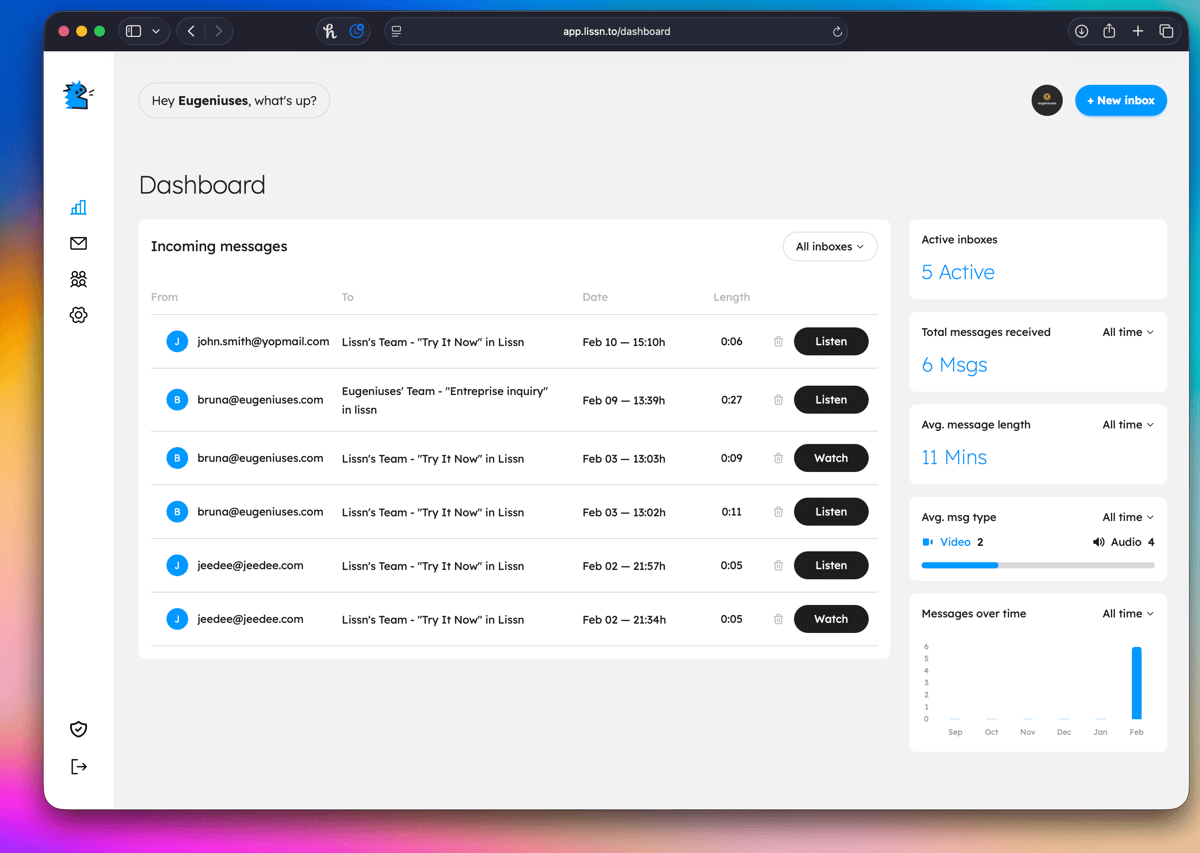Open the All inboxes dropdown
Viewport: 1200px width, 853px height.
tap(830, 247)
